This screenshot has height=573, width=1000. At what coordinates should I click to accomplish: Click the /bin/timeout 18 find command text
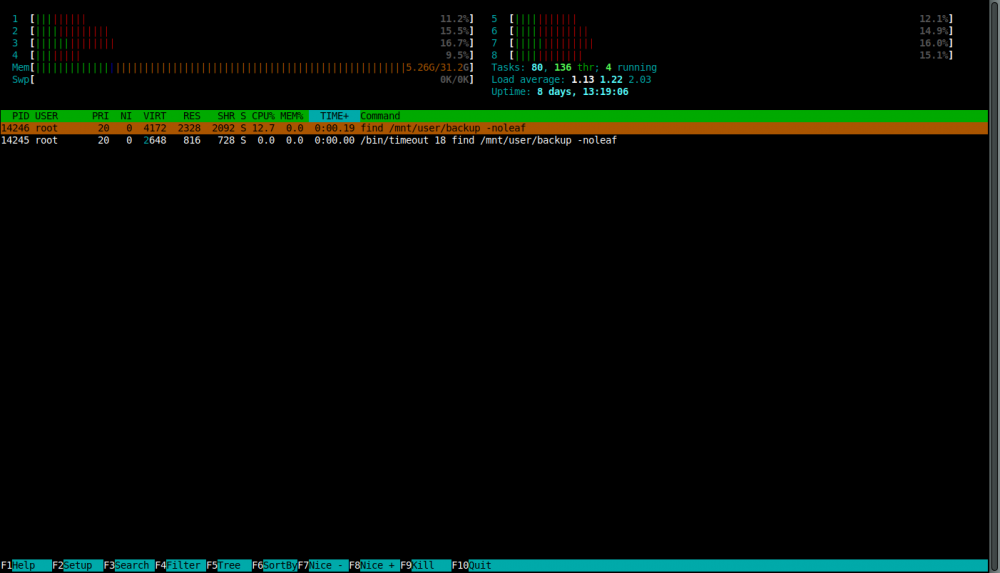[489, 140]
